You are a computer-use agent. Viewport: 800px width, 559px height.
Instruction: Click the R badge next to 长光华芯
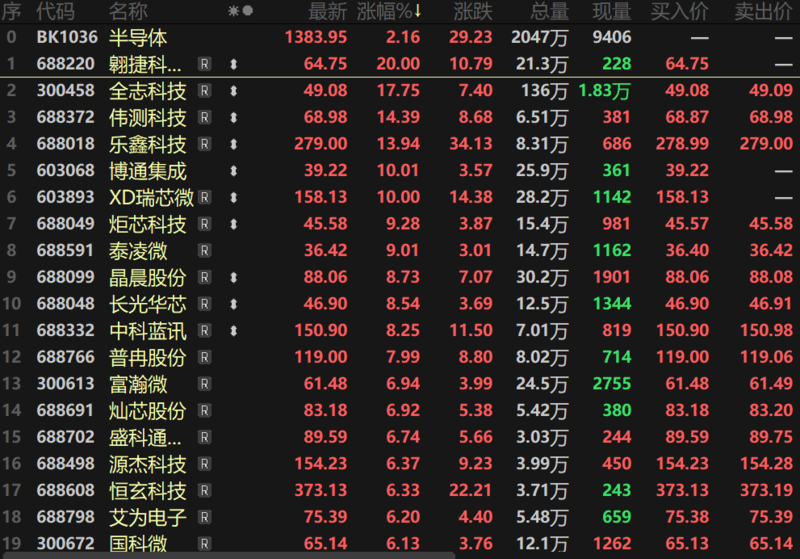[204, 304]
